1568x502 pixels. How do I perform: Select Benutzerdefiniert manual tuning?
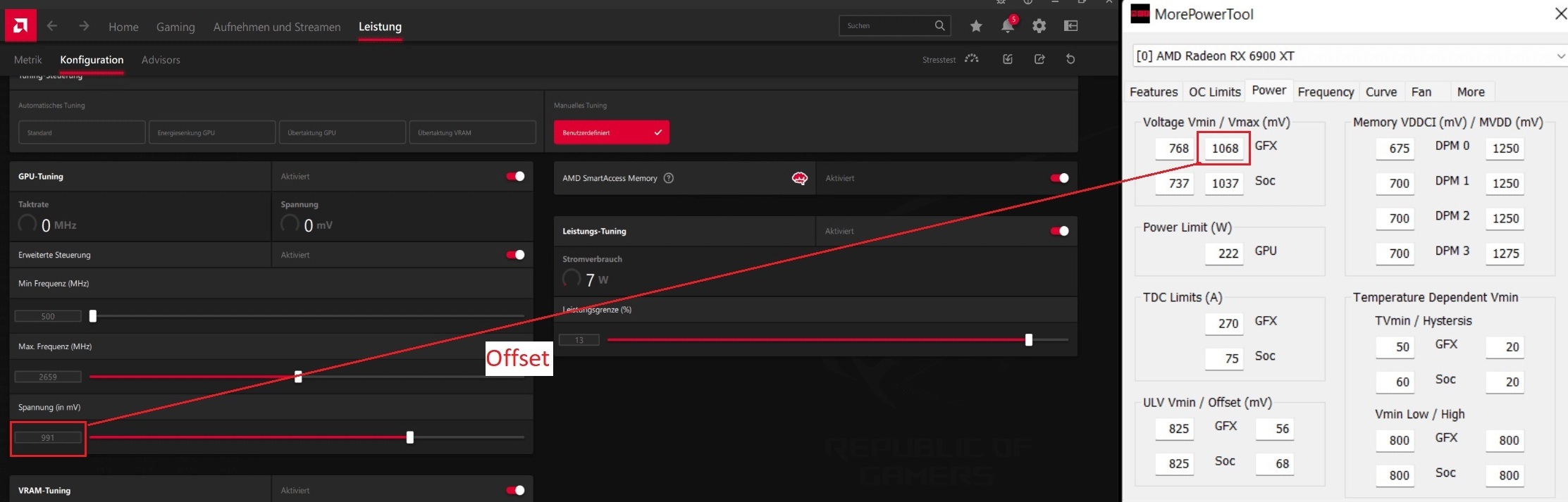(x=612, y=132)
